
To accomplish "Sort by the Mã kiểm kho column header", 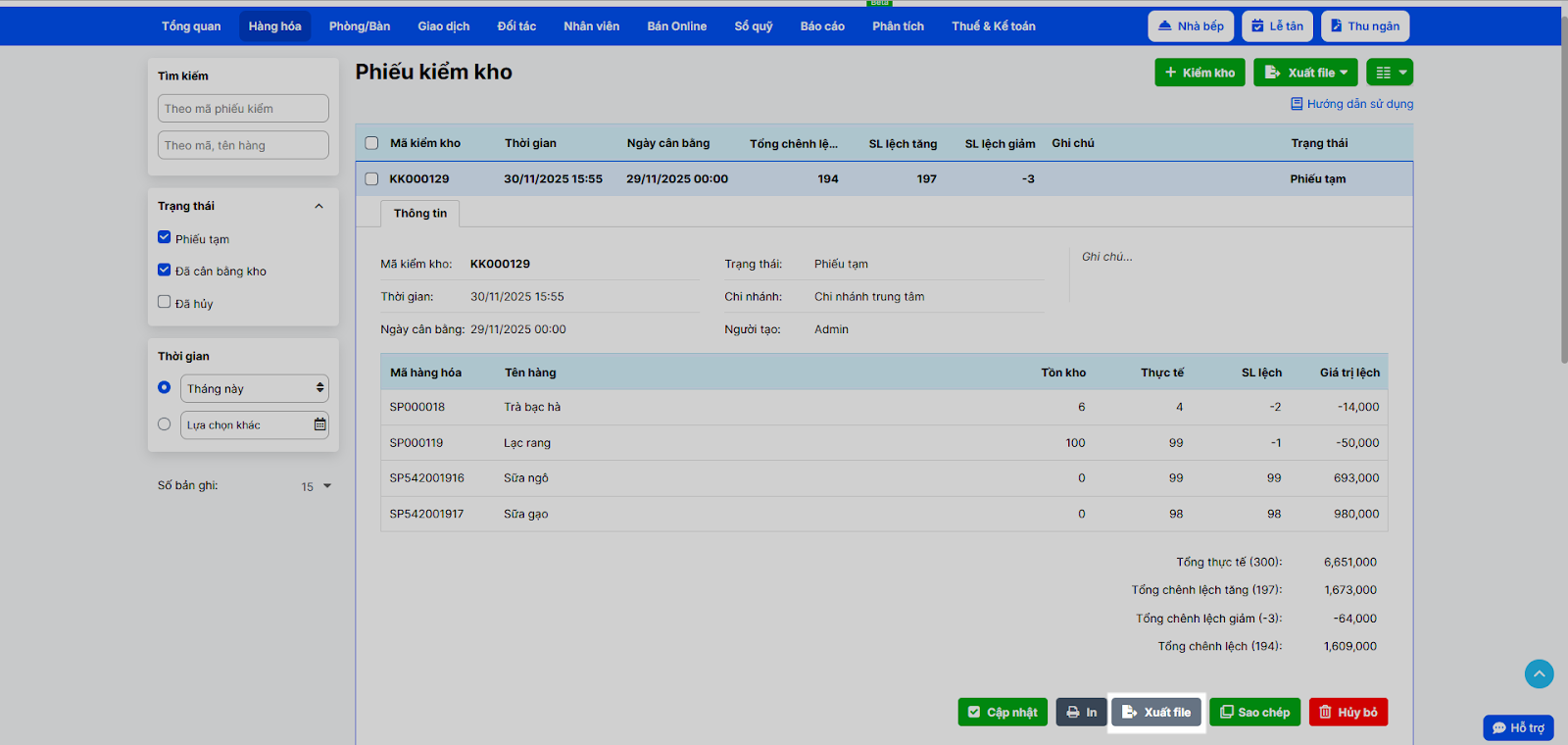I will point(425,143).
